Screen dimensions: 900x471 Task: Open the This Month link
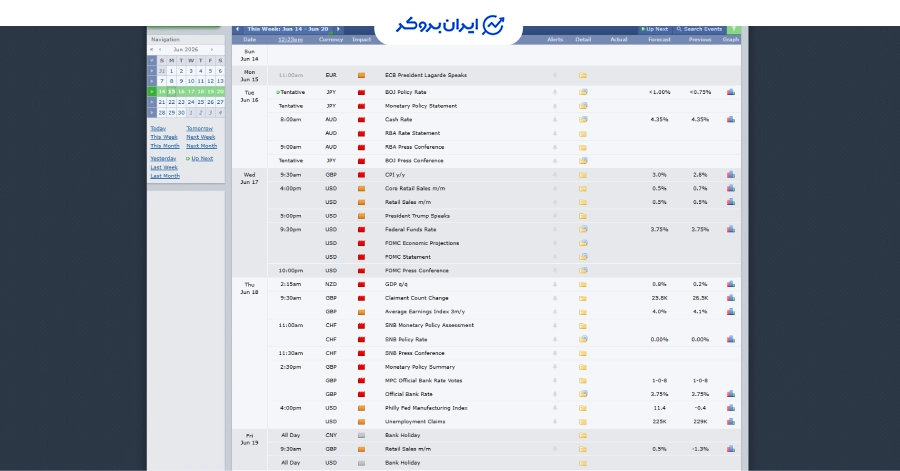pyautogui.click(x=165, y=146)
